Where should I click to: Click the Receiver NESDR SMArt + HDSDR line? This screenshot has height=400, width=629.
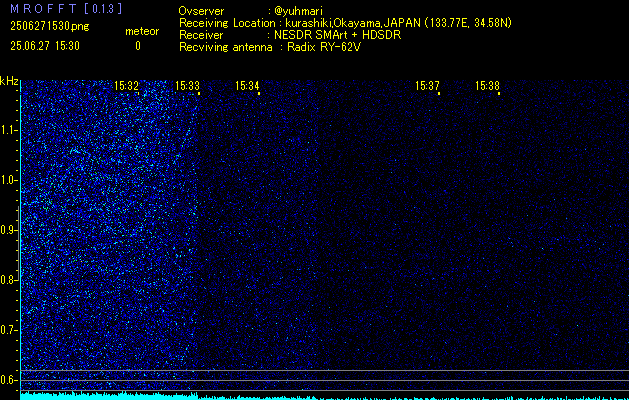[290, 35]
